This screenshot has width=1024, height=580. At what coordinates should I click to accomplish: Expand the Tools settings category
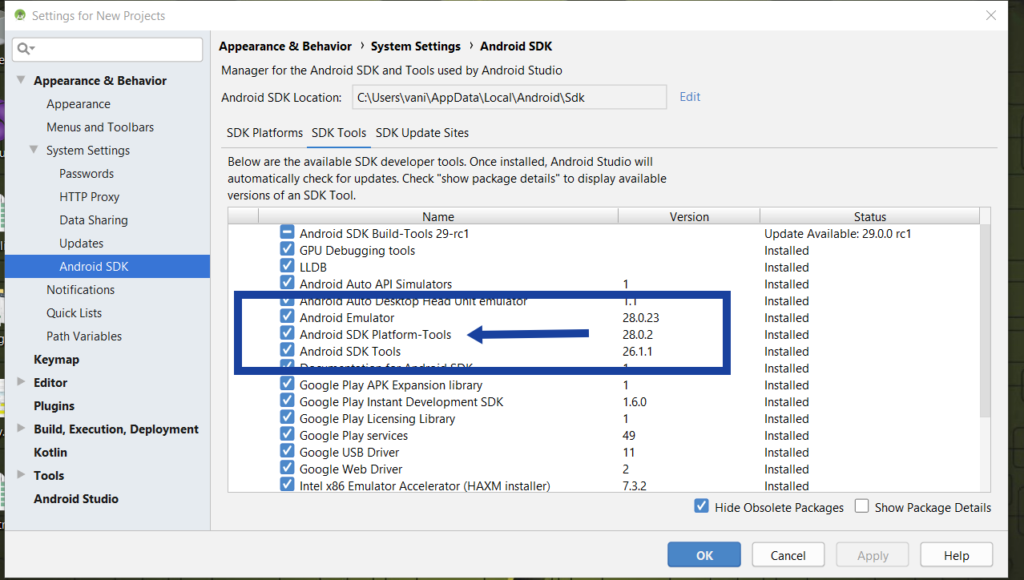pos(22,476)
